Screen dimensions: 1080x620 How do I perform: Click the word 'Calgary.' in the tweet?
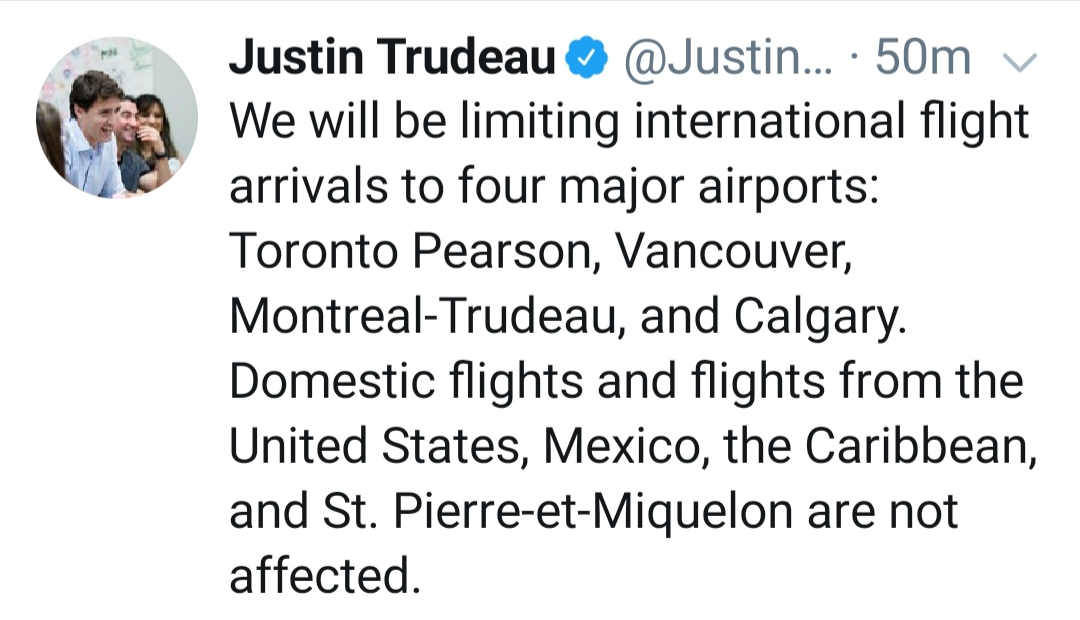tap(820, 318)
